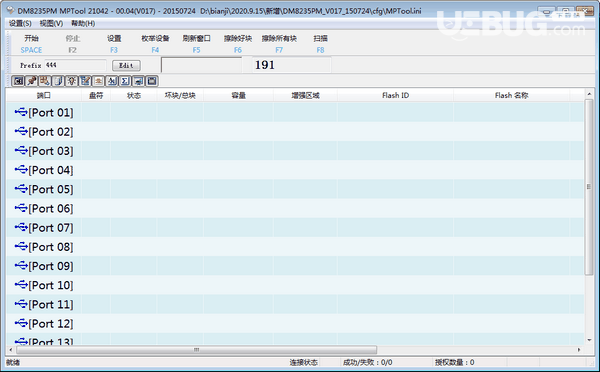Click the 坏块/总块 column header

(180, 95)
